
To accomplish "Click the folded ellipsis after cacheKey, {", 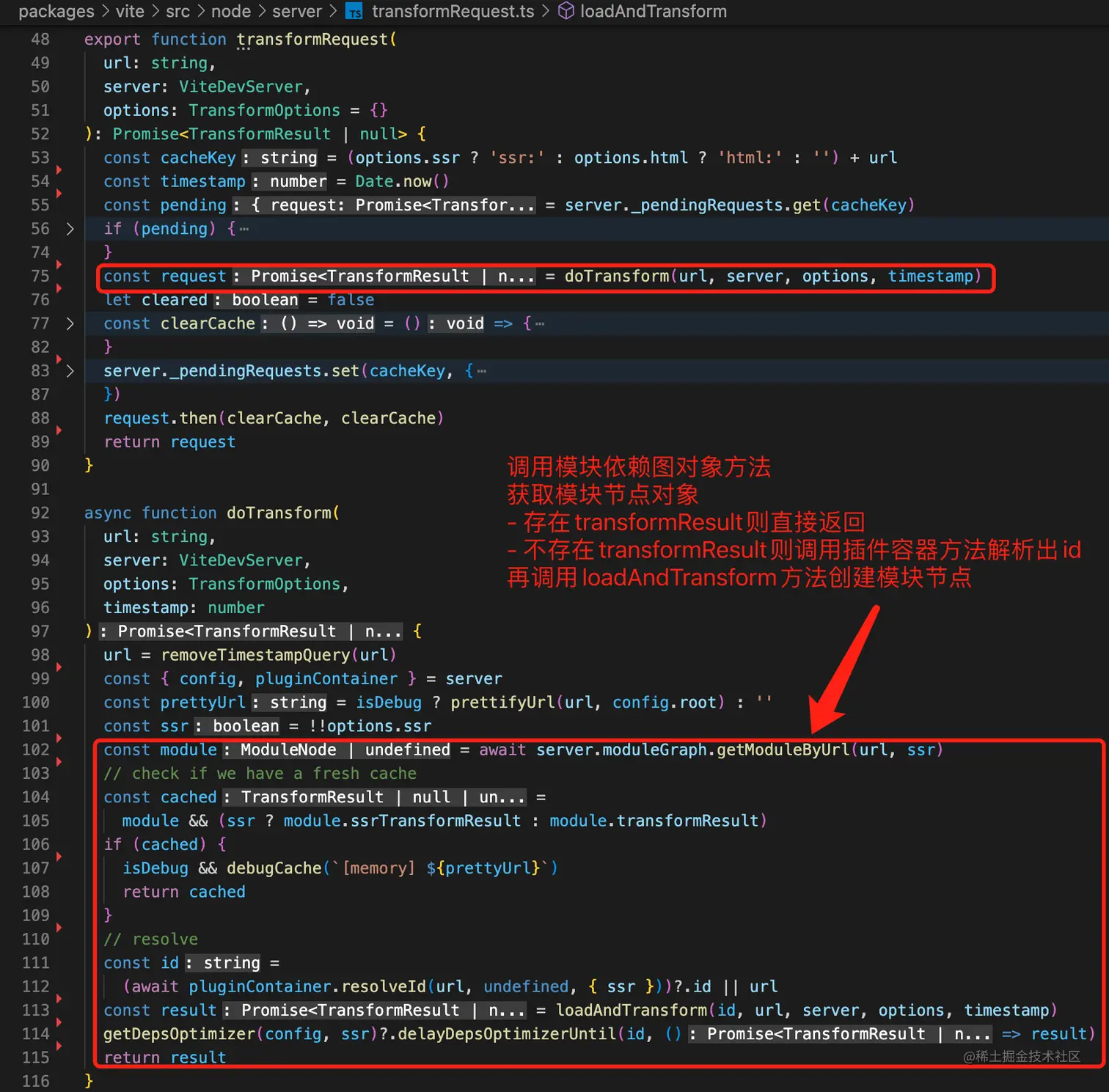I will point(482,371).
